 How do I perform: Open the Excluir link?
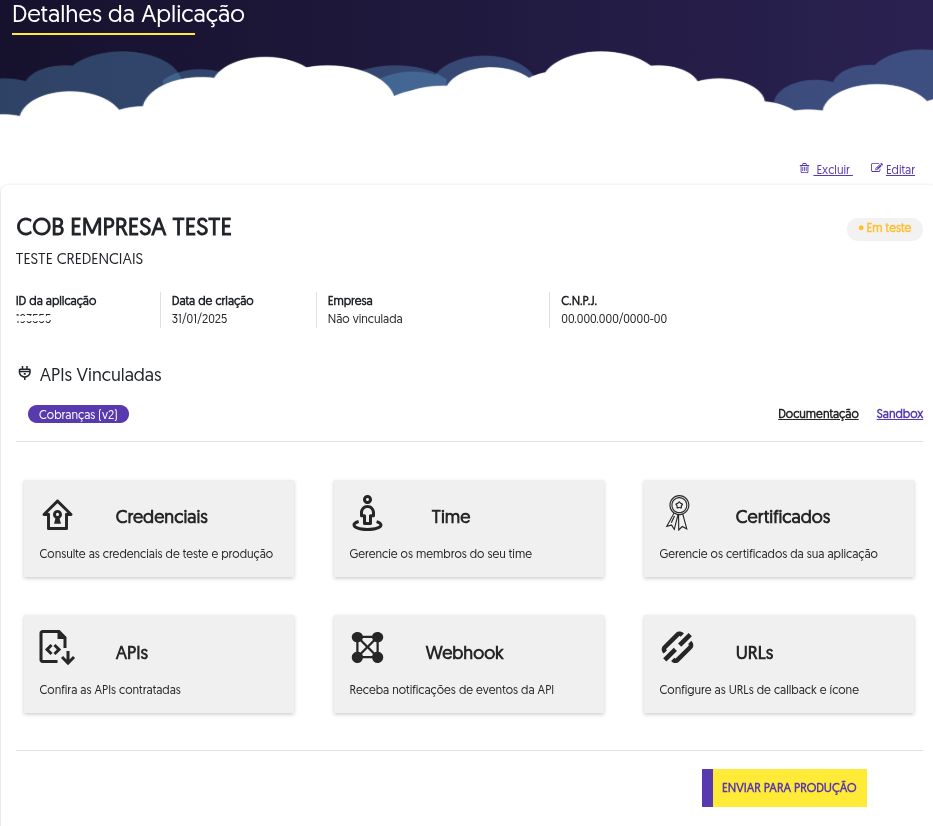pos(833,170)
